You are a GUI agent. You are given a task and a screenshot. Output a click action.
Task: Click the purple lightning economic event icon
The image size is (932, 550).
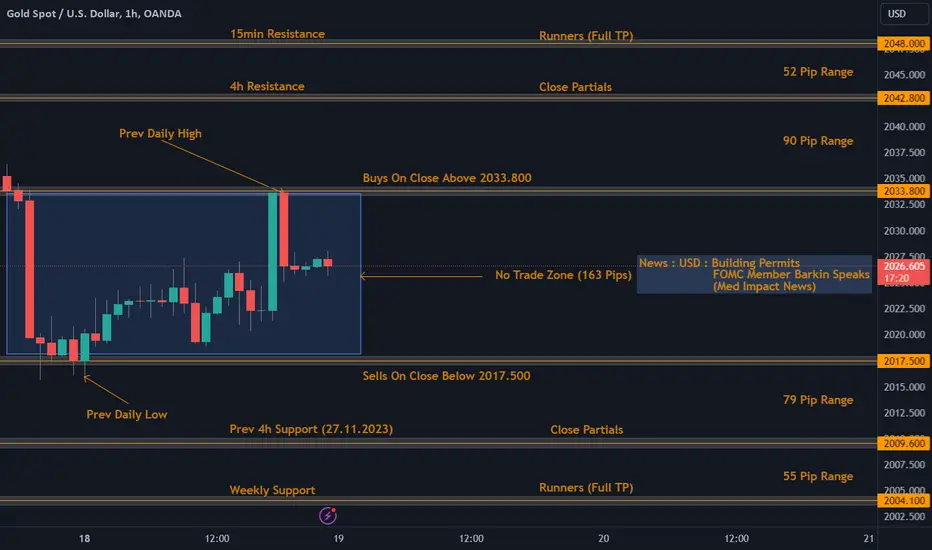click(328, 516)
